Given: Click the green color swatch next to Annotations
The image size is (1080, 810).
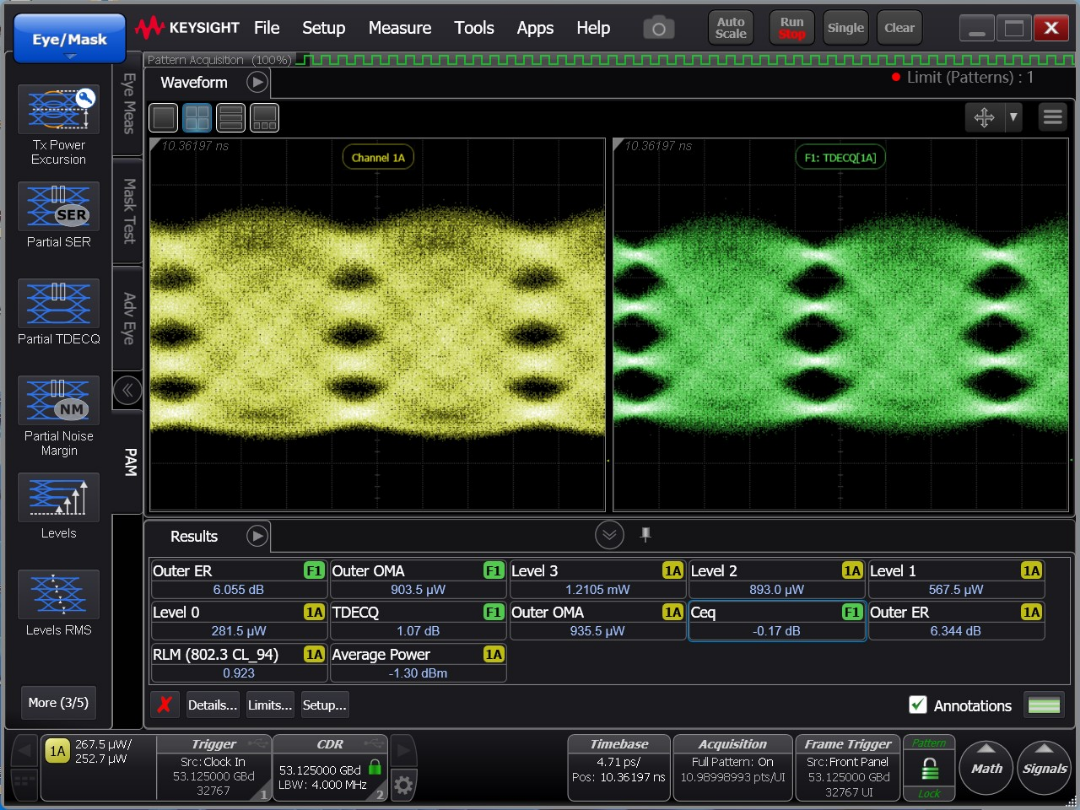Looking at the screenshot, I should [1043, 705].
